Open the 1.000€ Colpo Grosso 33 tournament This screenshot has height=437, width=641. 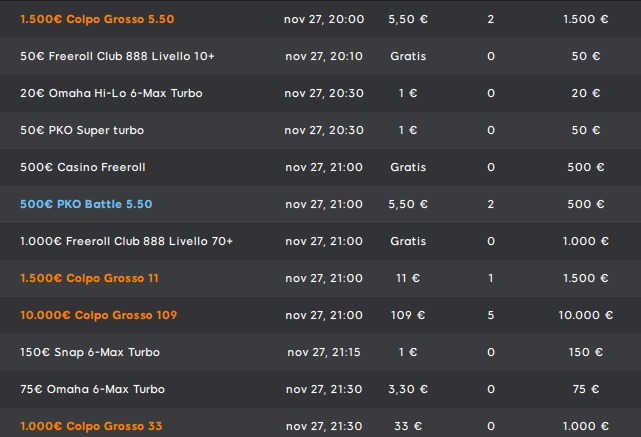click(91, 426)
